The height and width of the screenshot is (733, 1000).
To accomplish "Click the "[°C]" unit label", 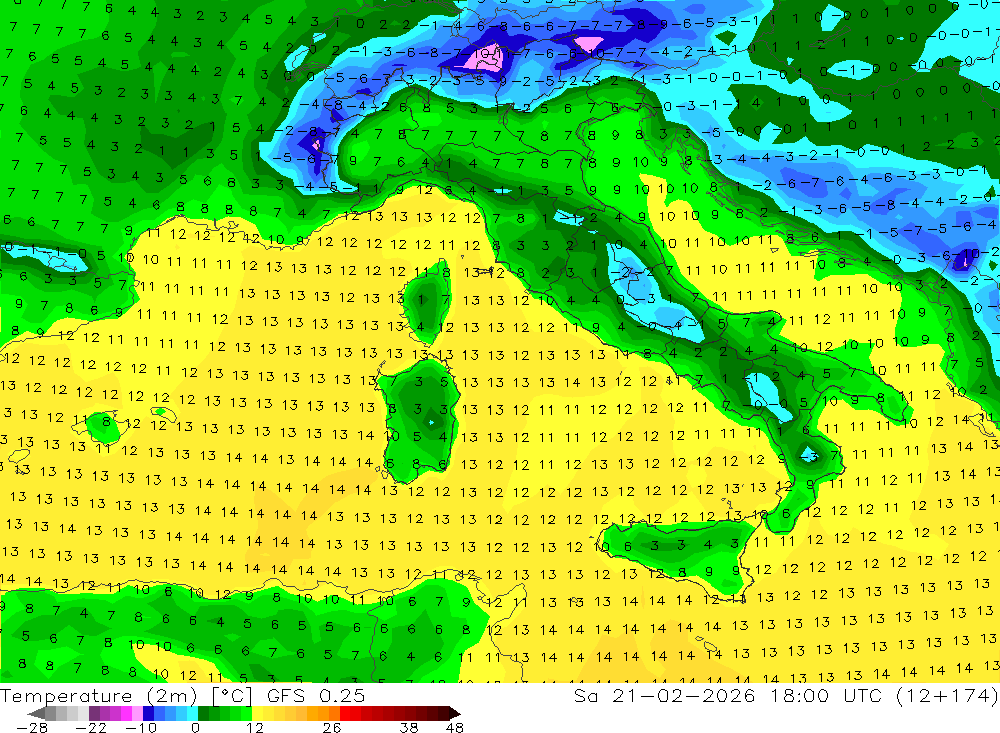I will click(232, 696).
